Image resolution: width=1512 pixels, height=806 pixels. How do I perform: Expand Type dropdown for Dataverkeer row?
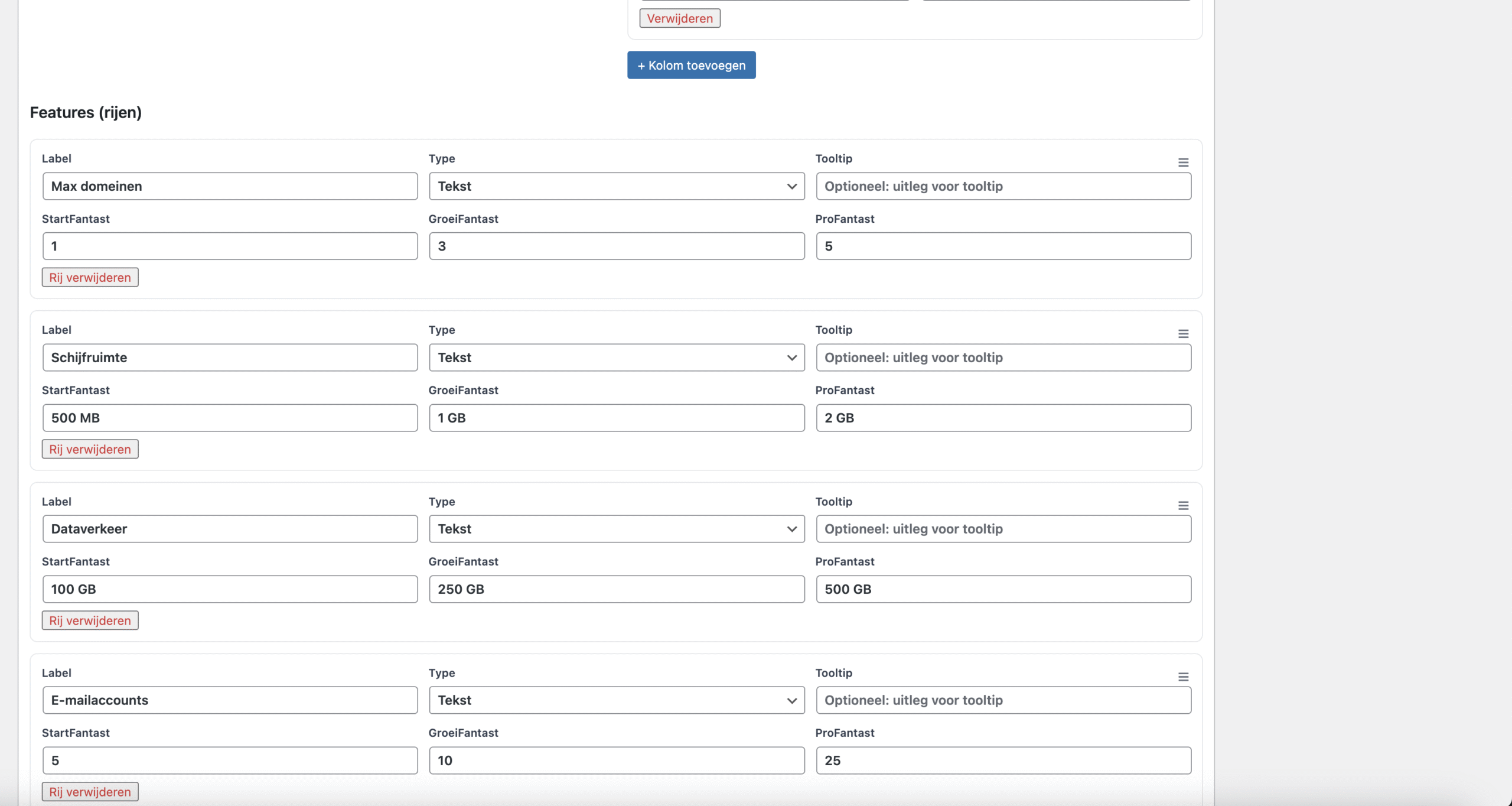click(617, 529)
